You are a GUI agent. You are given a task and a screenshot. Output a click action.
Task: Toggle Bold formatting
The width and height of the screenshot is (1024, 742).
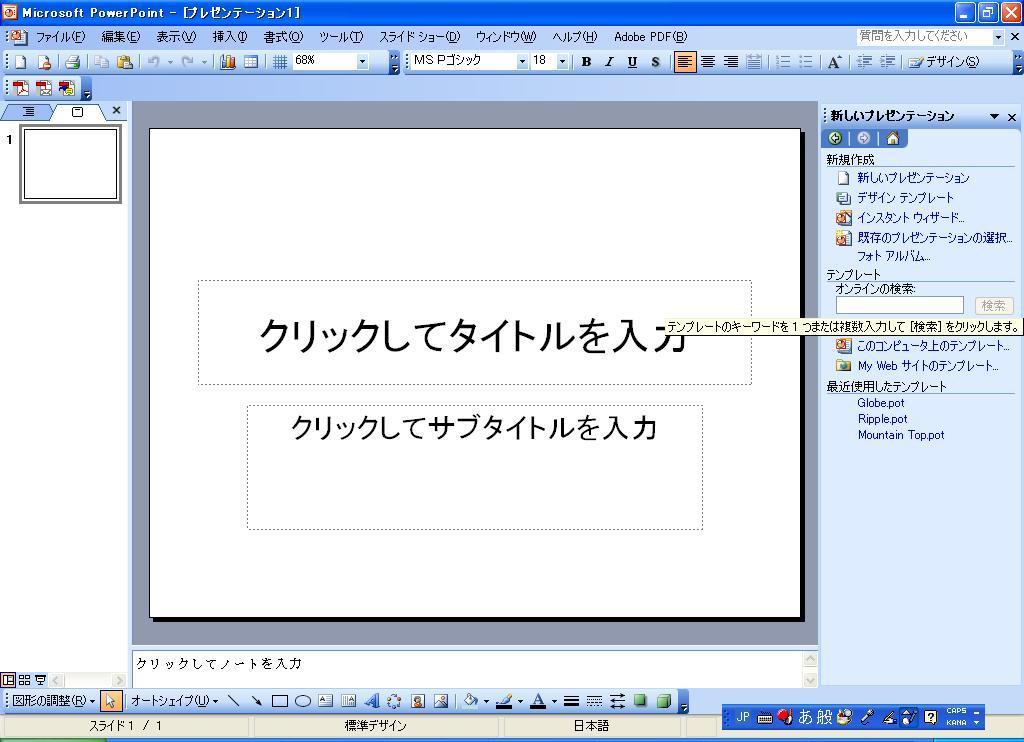tap(586, 62)
